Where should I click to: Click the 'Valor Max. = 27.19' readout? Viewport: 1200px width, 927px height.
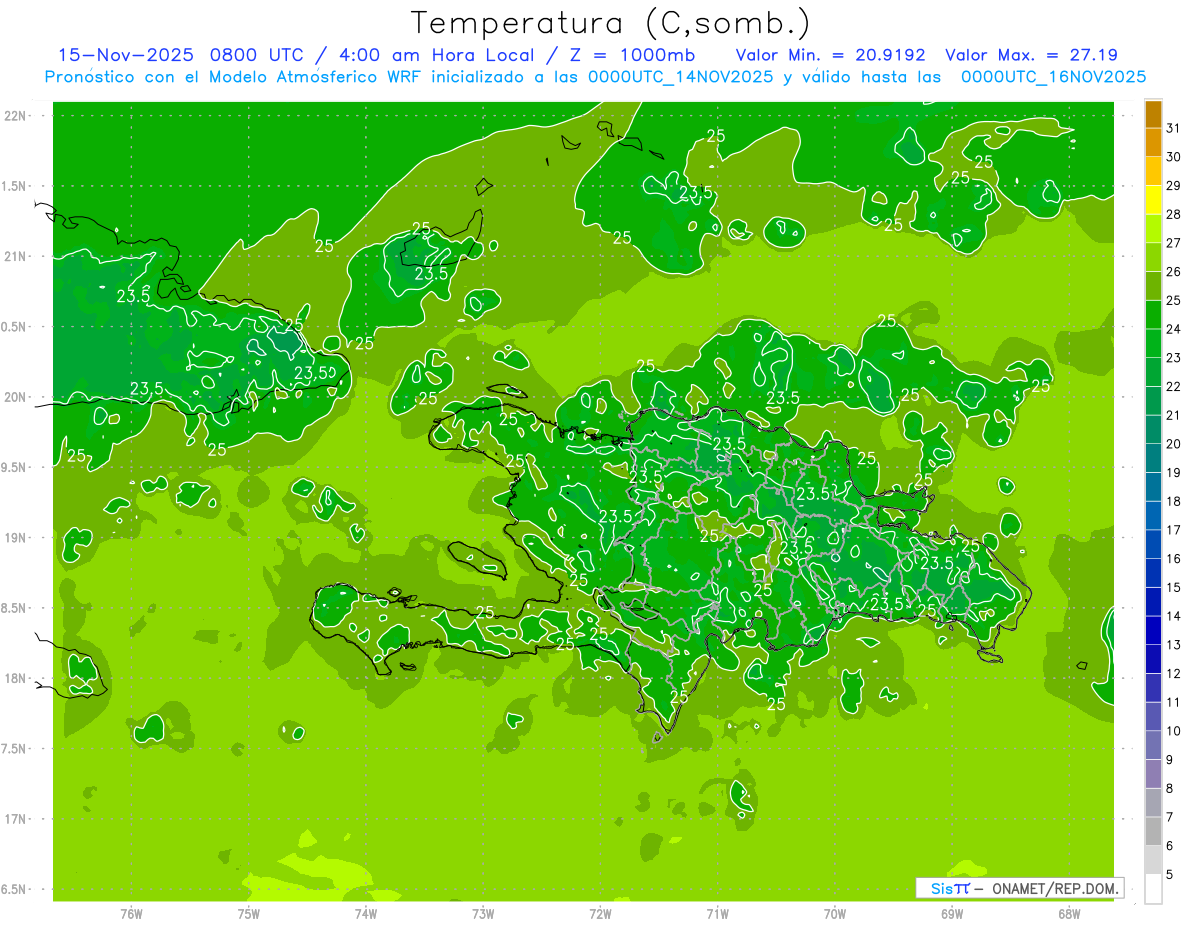(x=1031, y=55)
